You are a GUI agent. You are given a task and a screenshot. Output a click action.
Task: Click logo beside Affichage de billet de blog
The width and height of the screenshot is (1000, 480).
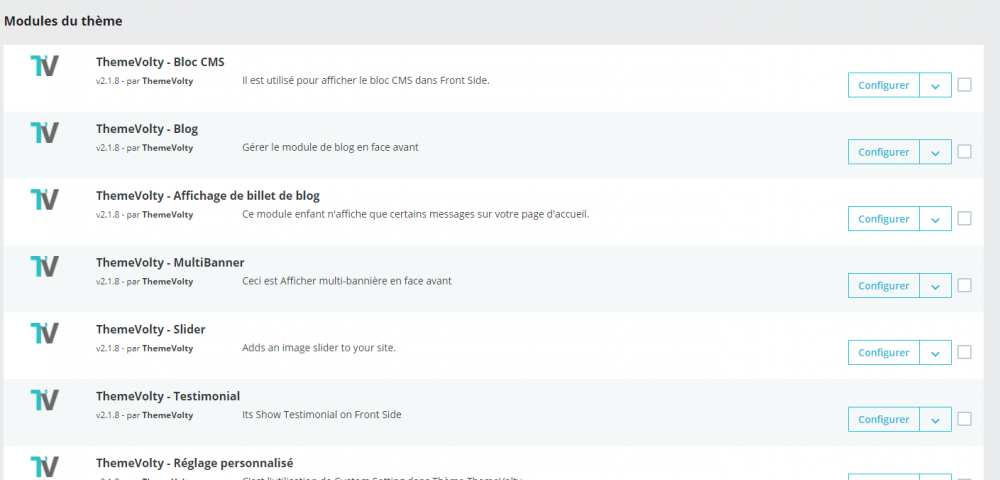45,200
